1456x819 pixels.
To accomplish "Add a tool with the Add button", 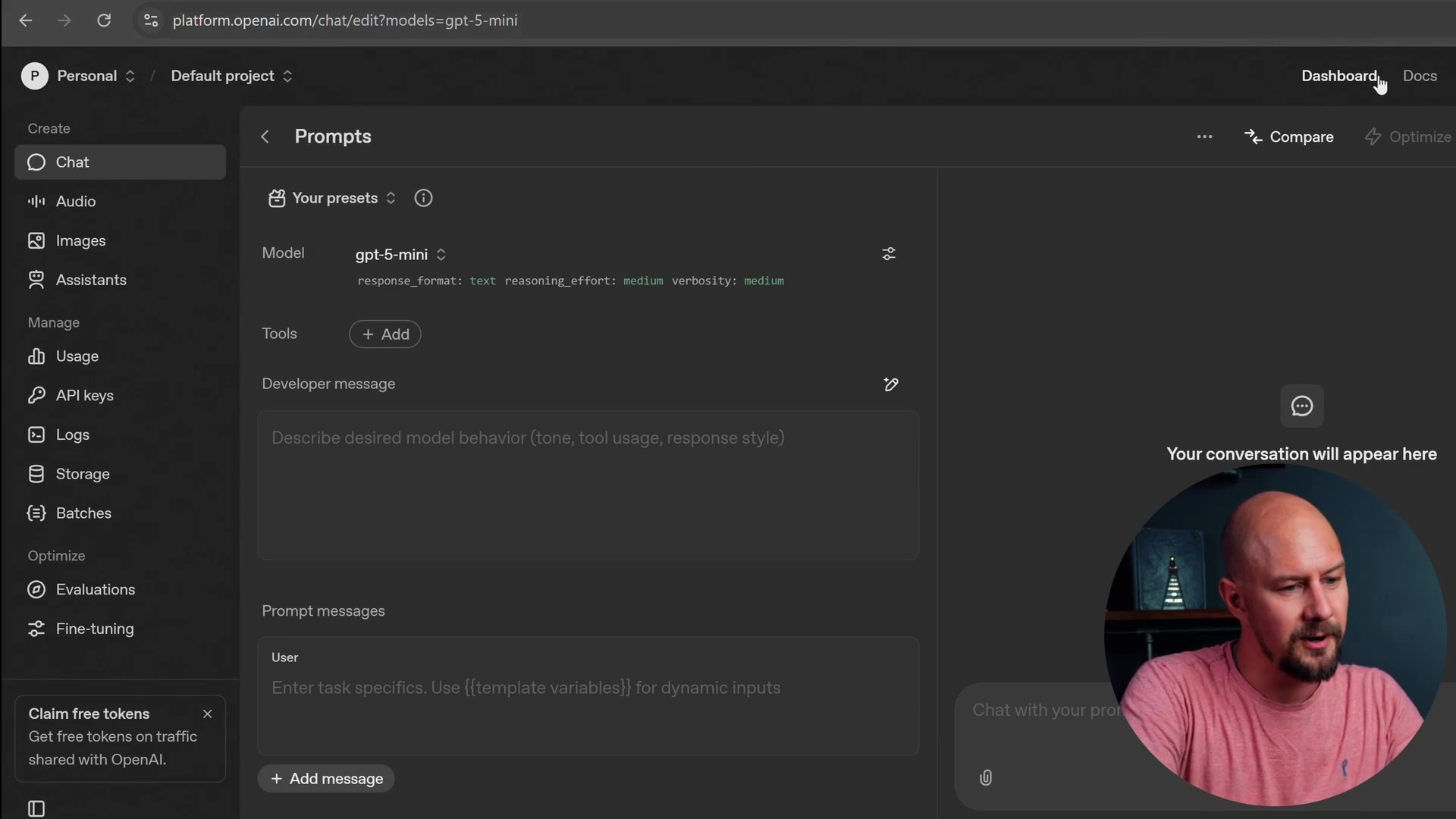I will (x=384, y=334).
